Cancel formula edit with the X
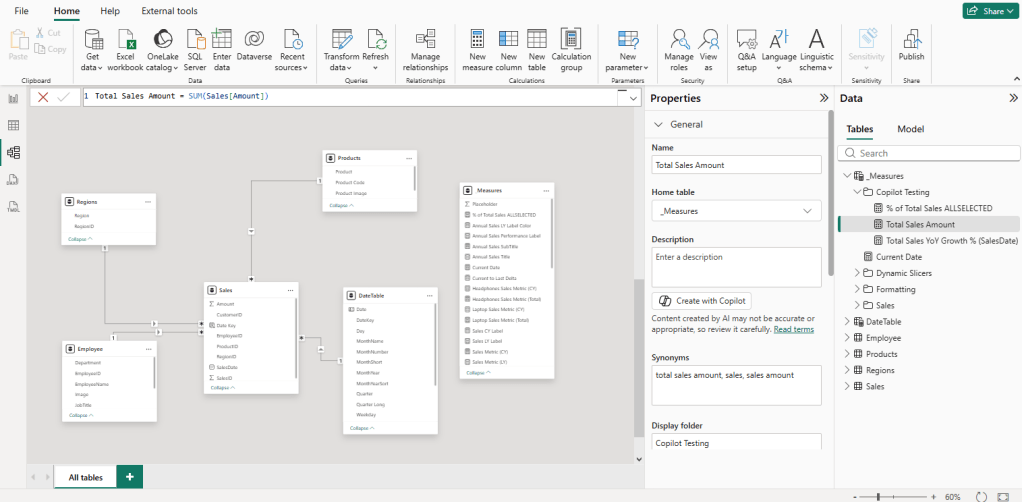The width and height of the screenshot is (1022, 502). pos(43,97)
